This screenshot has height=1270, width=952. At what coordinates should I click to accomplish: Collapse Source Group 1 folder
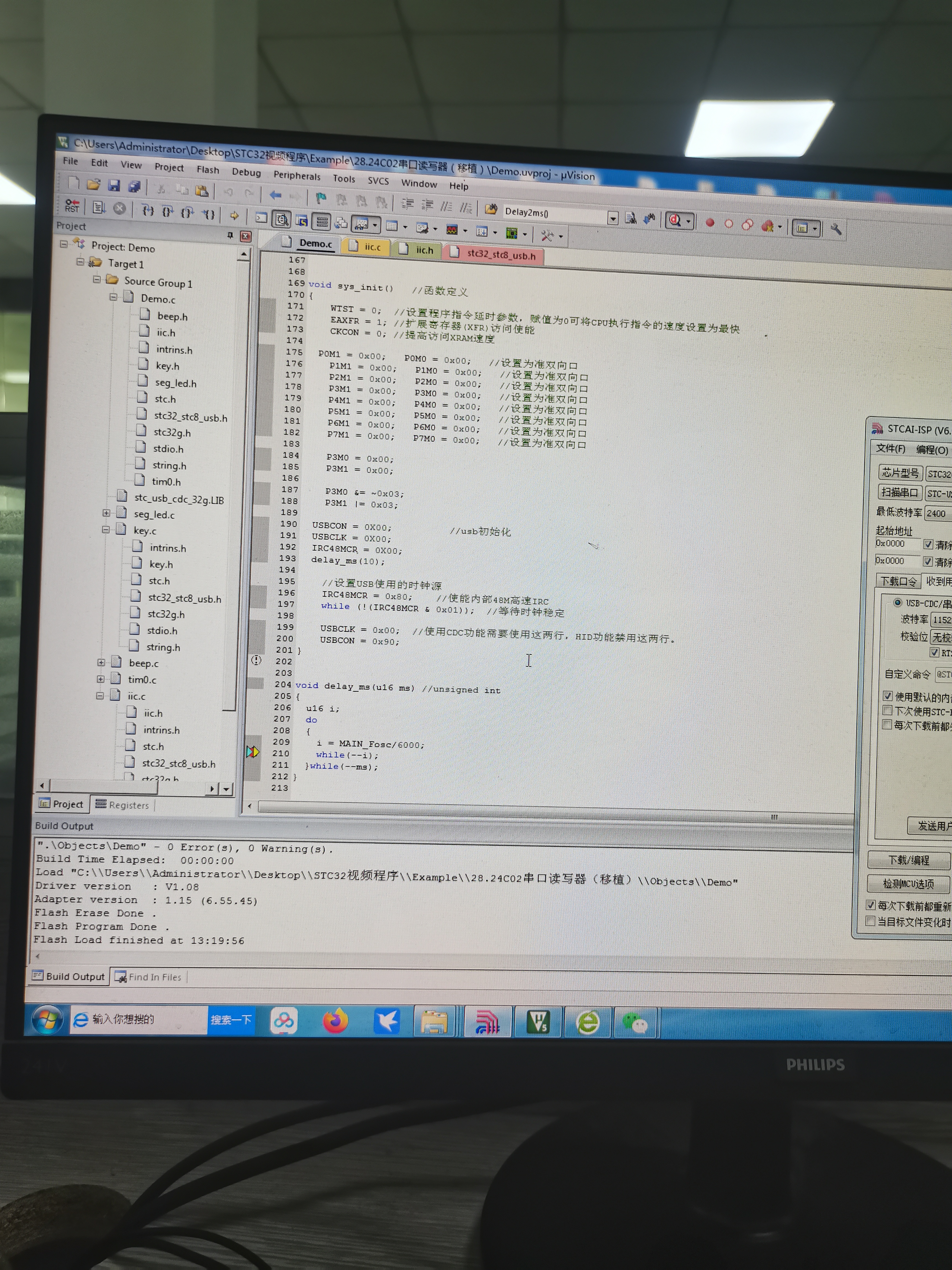(97, 280)
